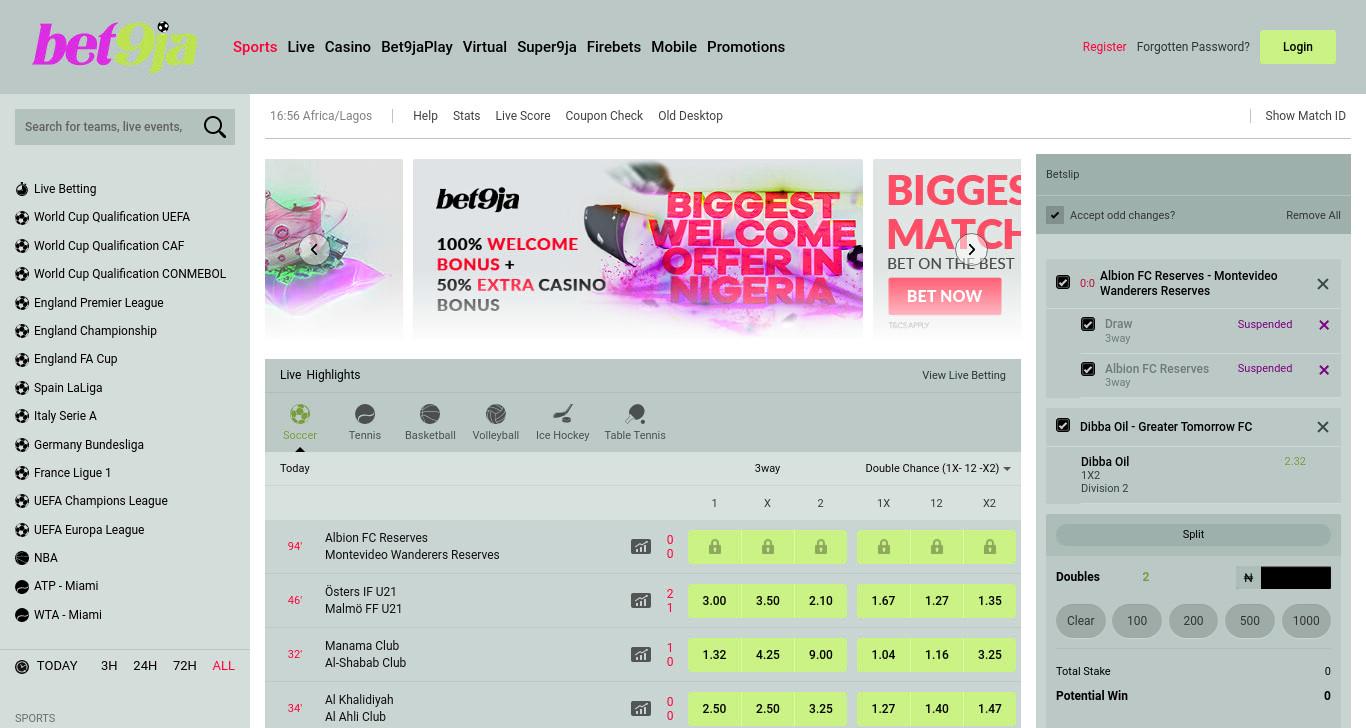
Task: Click the Clear stake button
Action: pyautogui.click(x=1081, y=621)
